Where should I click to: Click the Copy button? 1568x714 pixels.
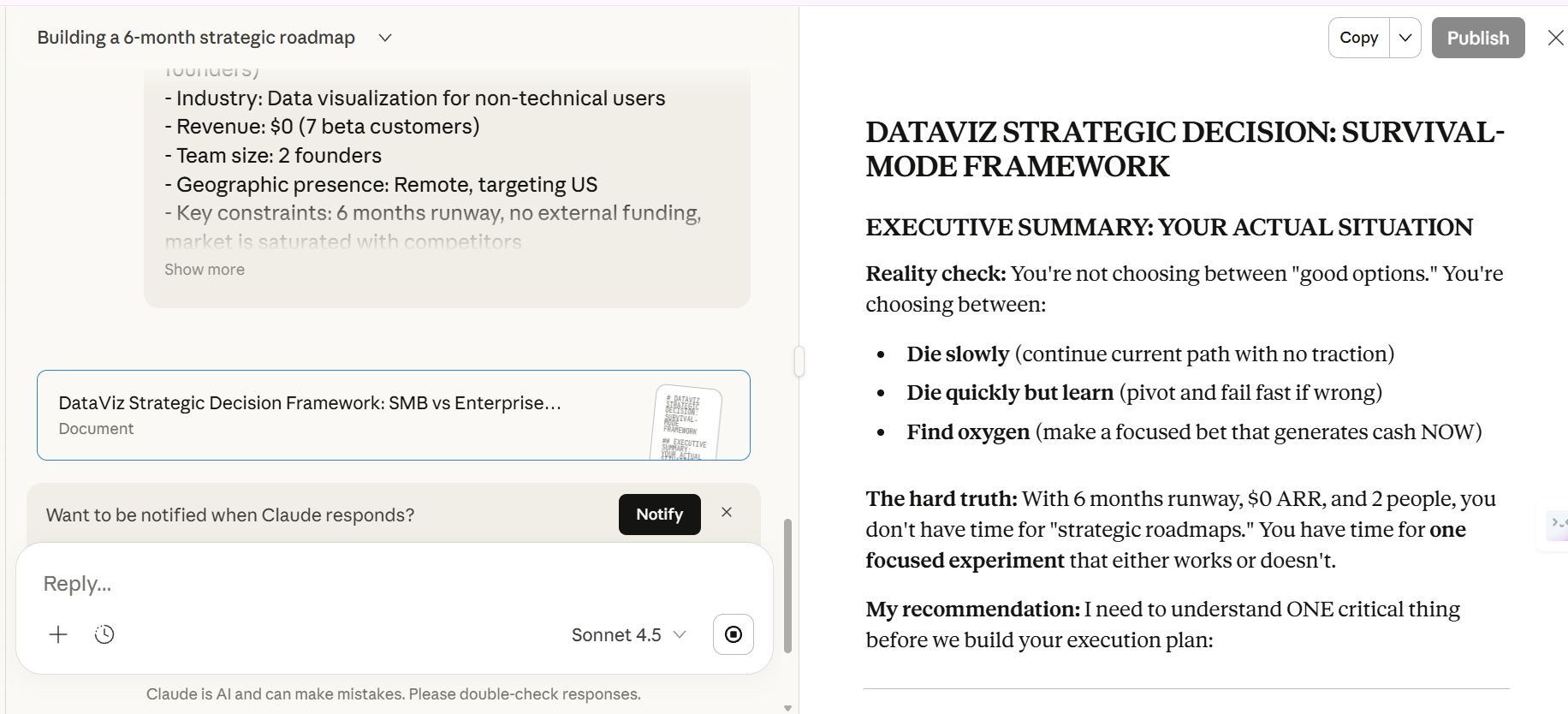1358,38
